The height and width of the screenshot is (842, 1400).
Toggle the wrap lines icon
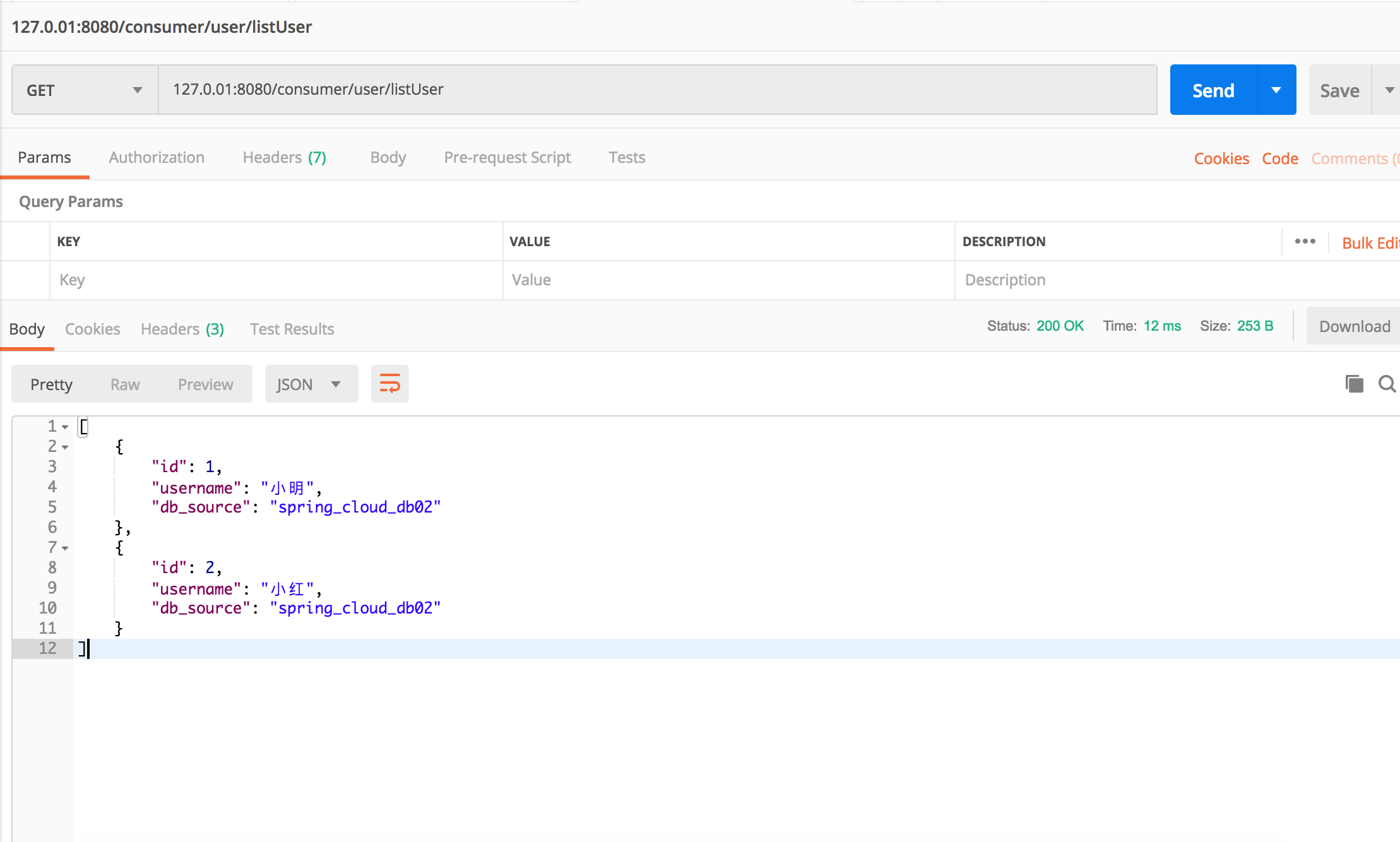tap(389, 384)
